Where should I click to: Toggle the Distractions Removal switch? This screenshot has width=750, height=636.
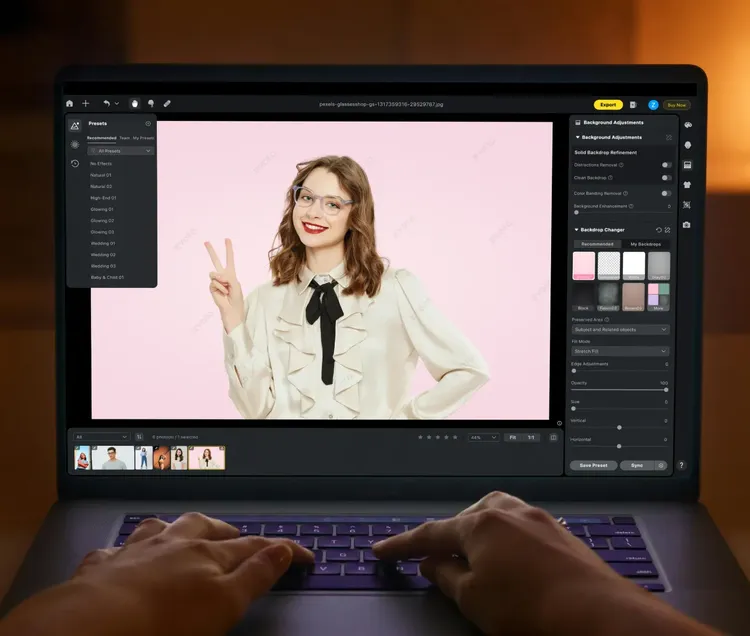666,165
